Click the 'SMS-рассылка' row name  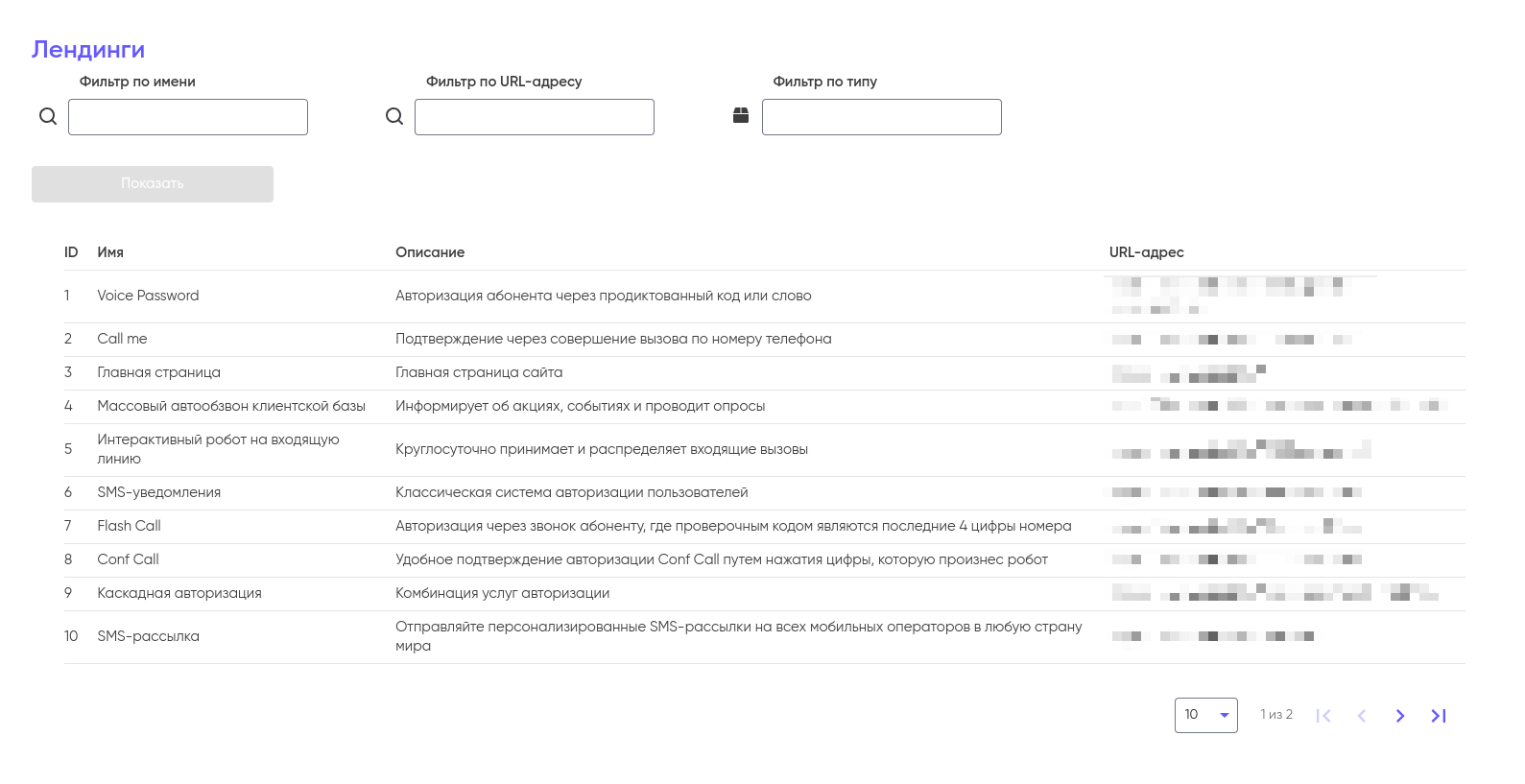[x=148, y=636]
